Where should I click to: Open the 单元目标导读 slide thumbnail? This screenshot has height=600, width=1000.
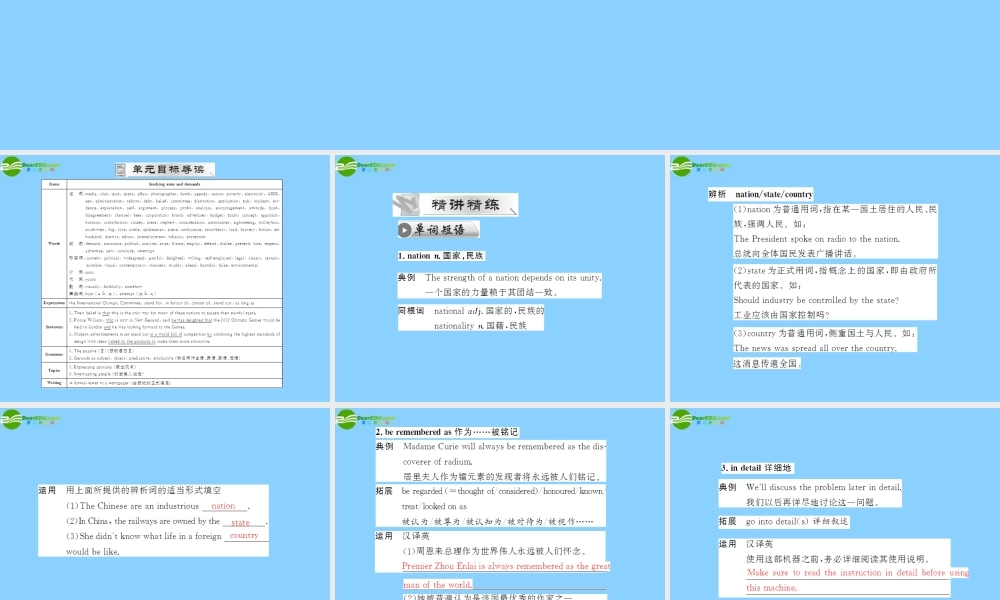[165, 278]
